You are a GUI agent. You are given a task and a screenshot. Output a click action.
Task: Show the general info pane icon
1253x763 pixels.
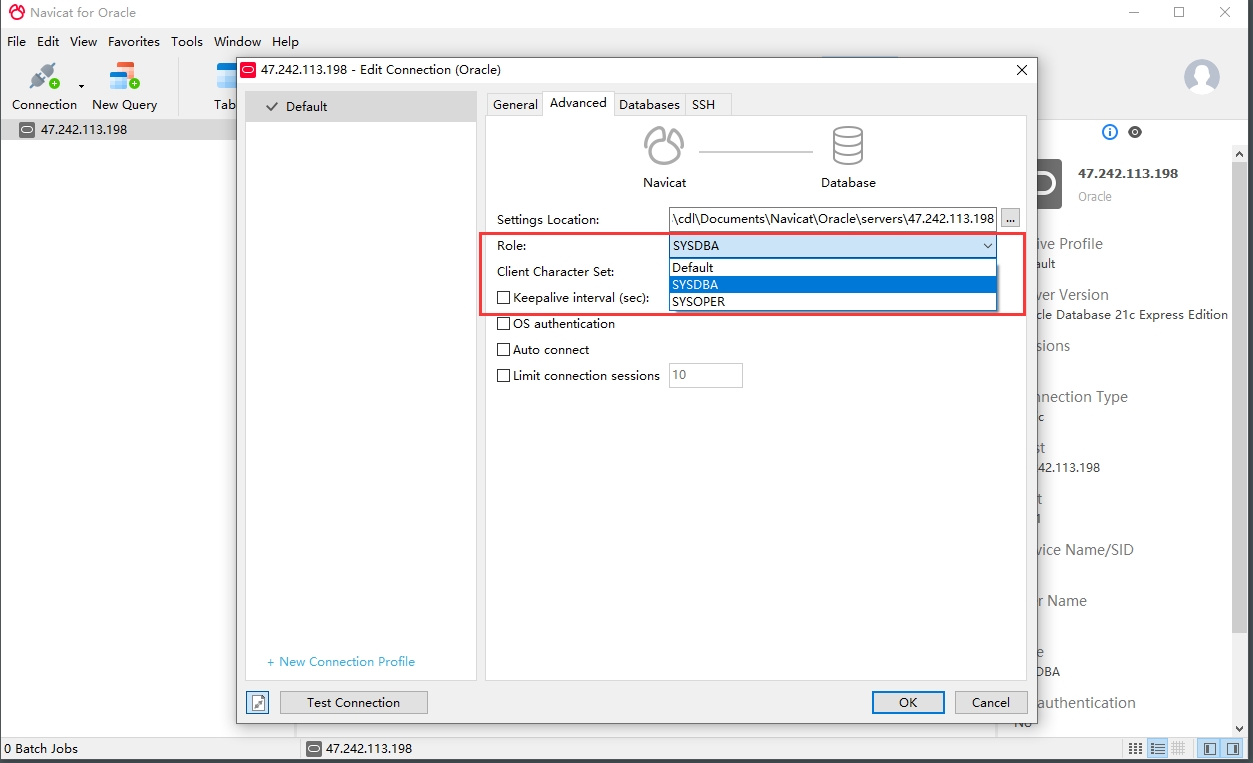pyautogui.click(x=1109, y=132)
